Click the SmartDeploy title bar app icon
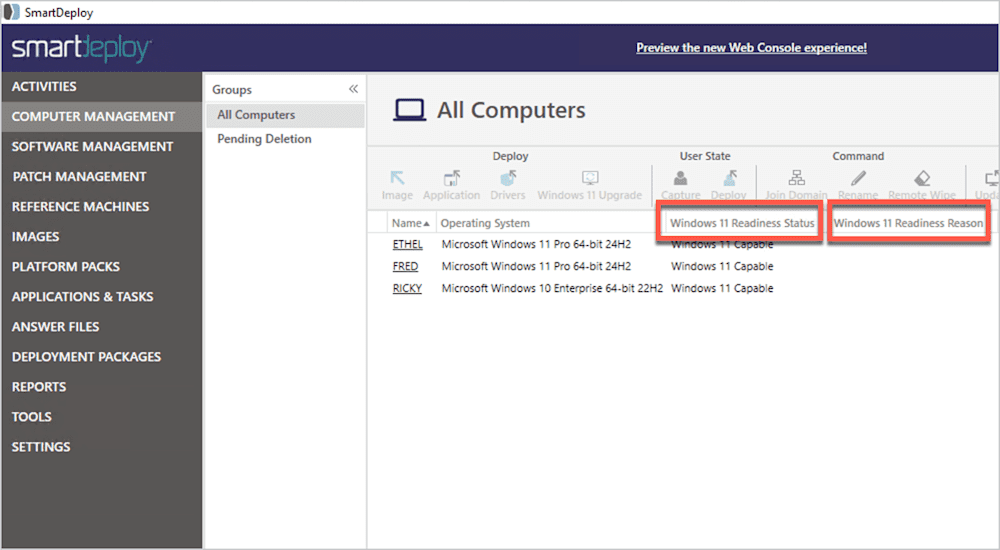The height and width of the screenshot is (550, 1000). click(x=11, y=12)
